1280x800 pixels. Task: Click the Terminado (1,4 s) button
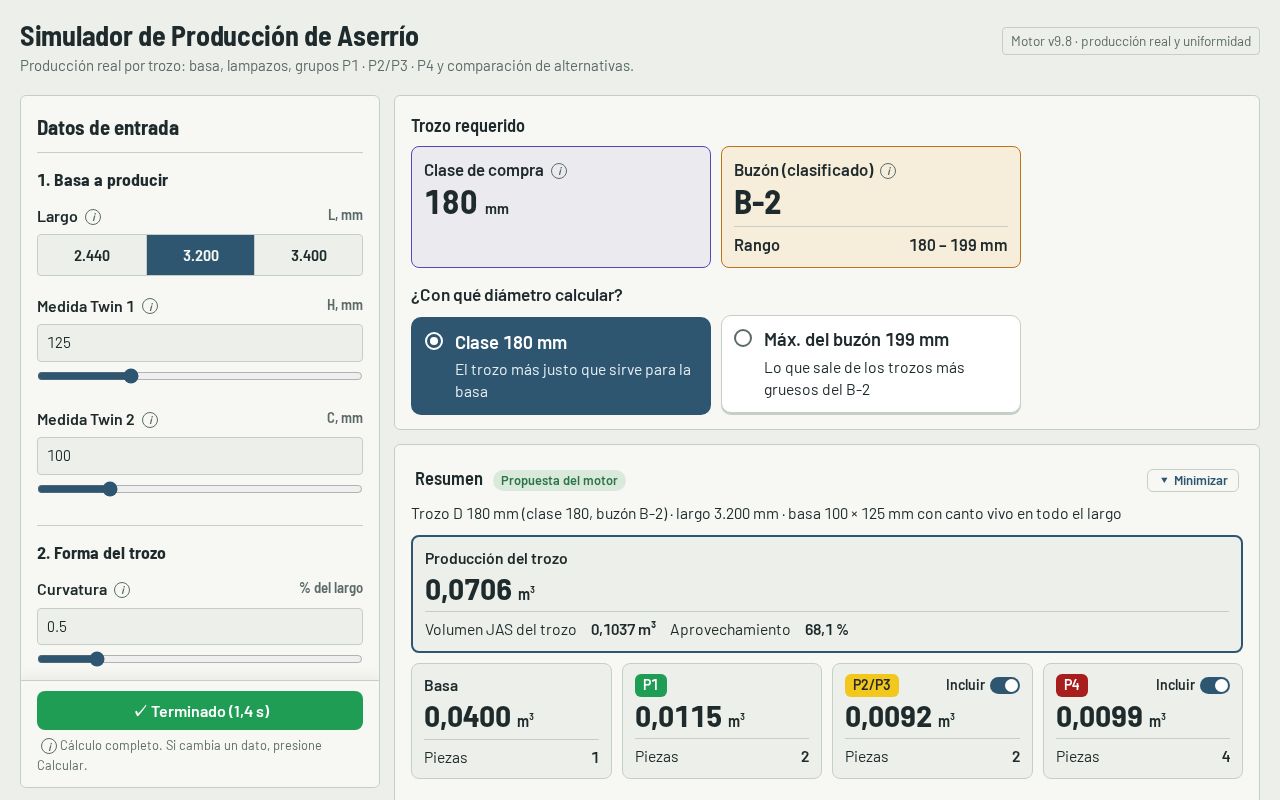[x=200, y=711]
